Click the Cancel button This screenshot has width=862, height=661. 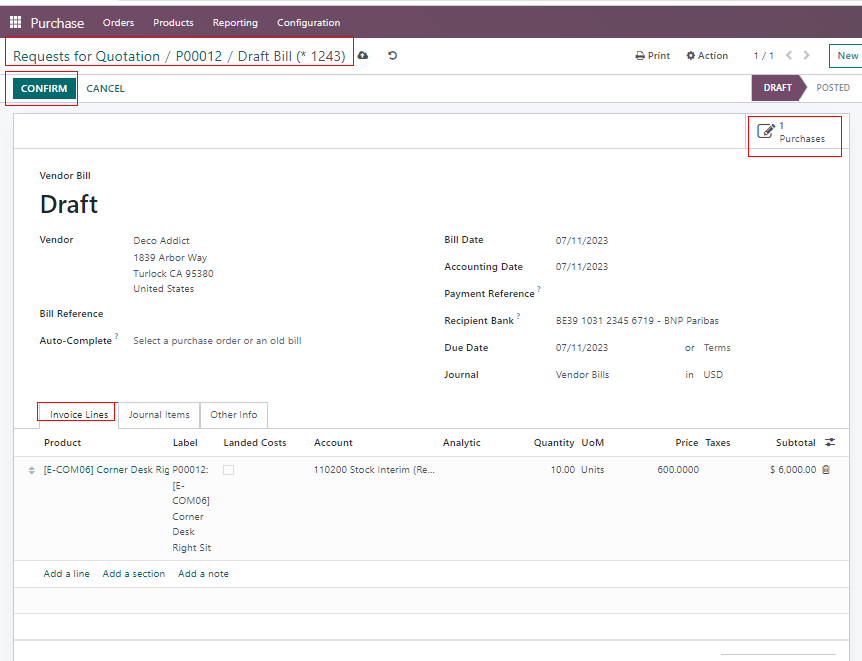[x=105, y=89]
